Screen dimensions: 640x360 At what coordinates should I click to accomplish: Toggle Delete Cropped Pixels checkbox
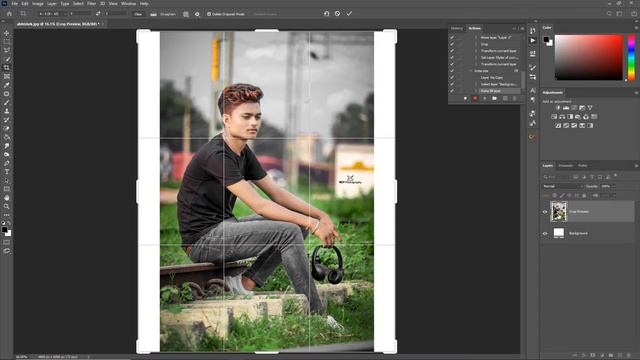[209, 14]
